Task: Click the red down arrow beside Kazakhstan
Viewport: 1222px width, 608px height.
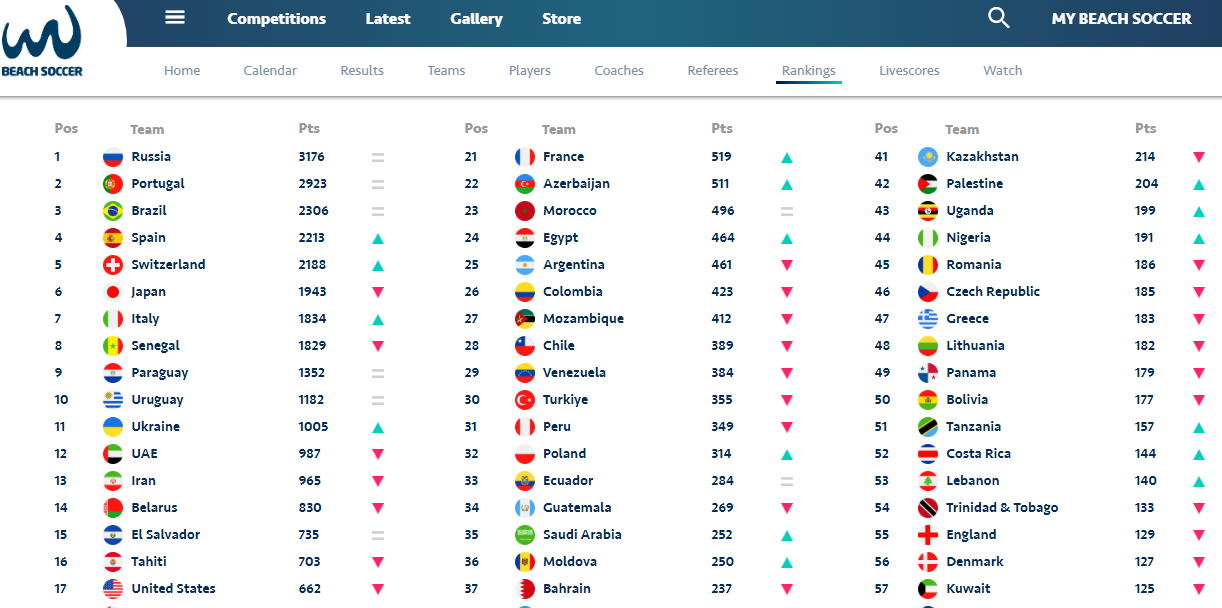Action: [1199, 157]
